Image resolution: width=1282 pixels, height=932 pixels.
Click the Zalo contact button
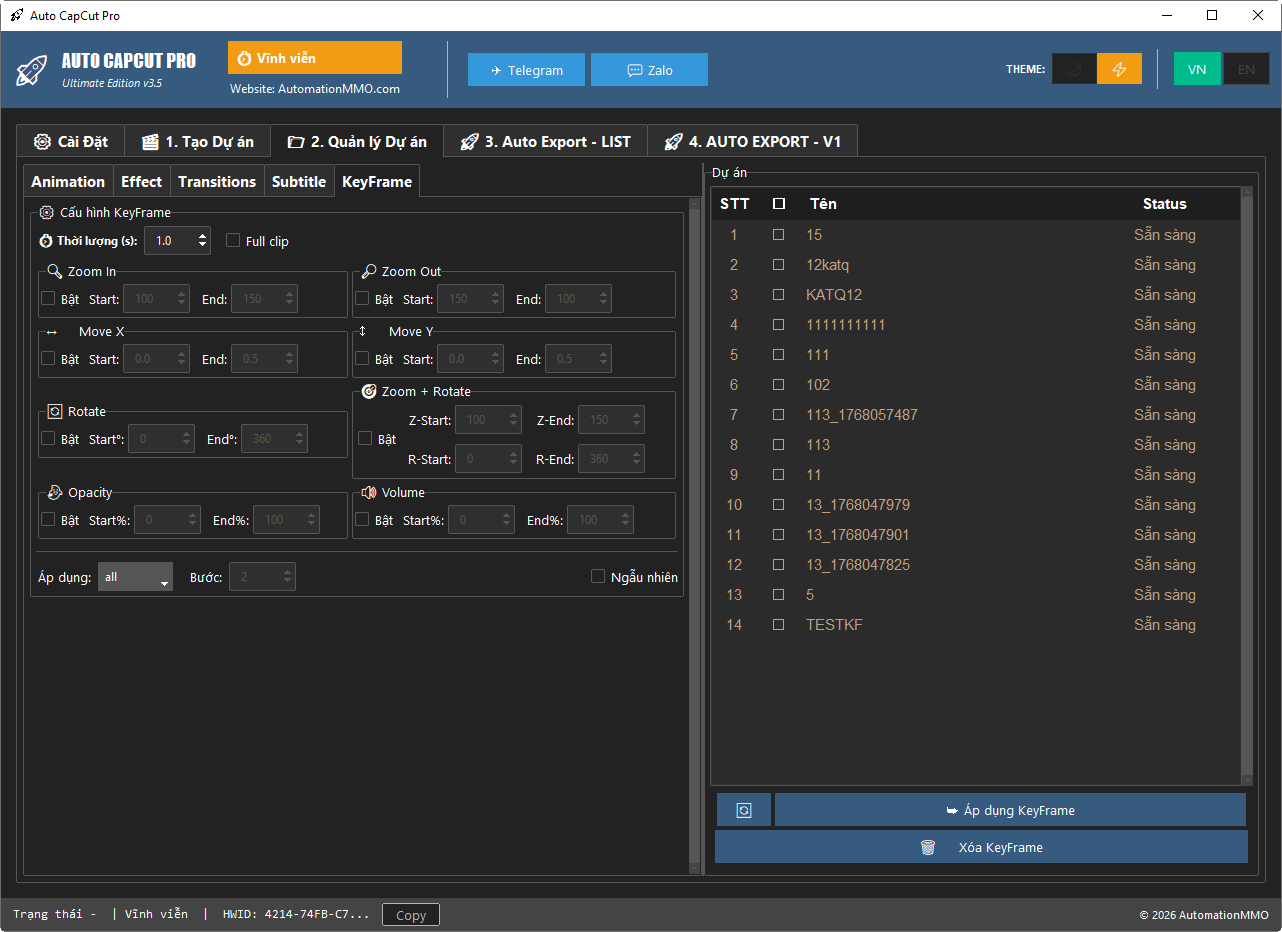(x=649, y=70)
